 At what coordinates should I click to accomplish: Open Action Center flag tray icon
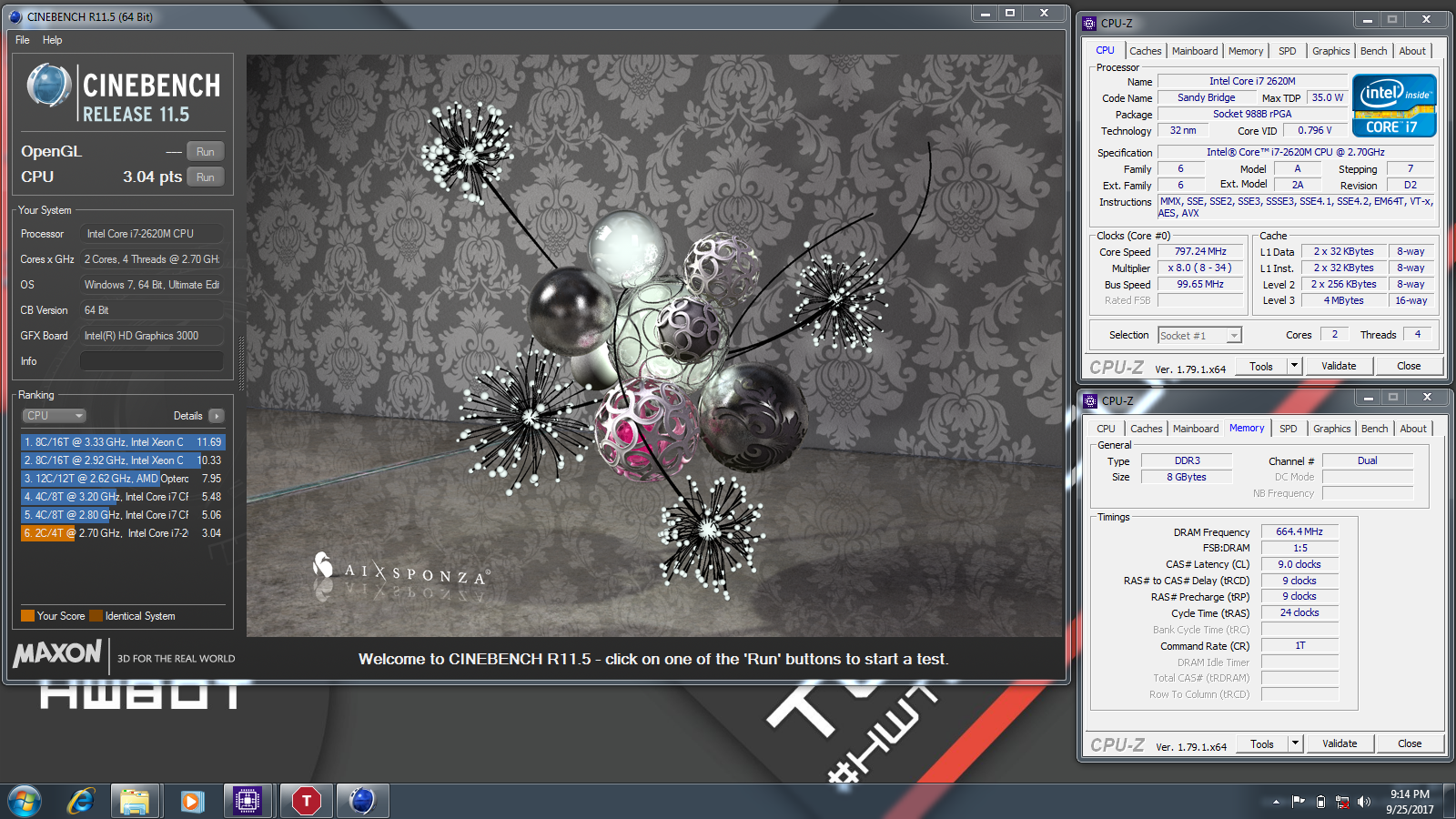coord(1299,802)
